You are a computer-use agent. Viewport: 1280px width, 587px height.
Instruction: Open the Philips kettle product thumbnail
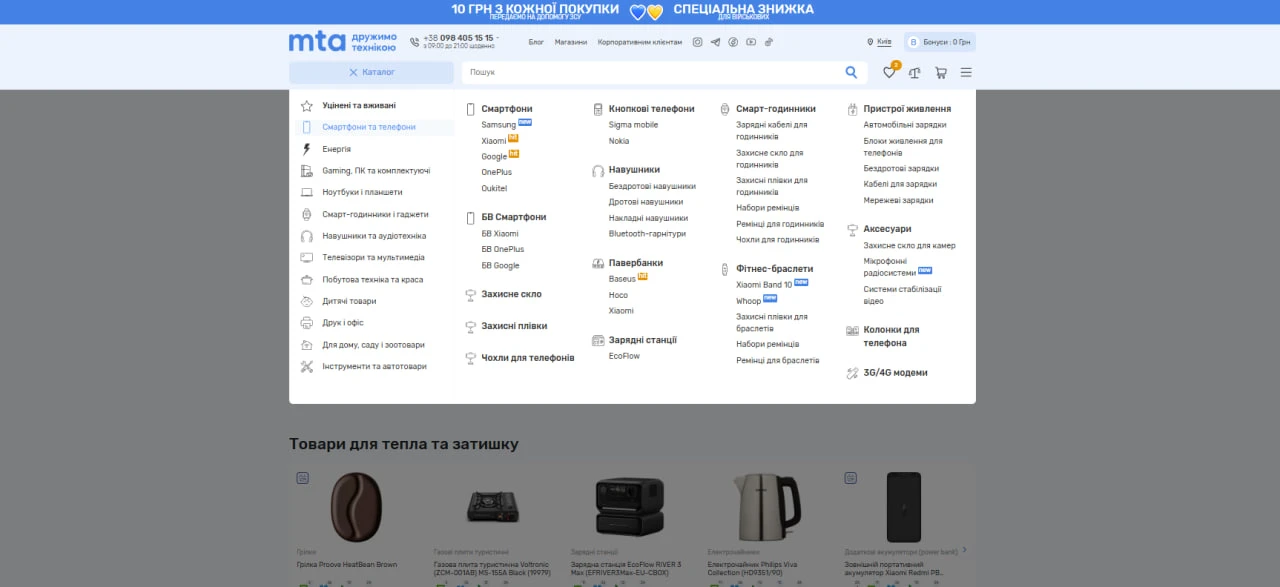[x=767, y=507]
